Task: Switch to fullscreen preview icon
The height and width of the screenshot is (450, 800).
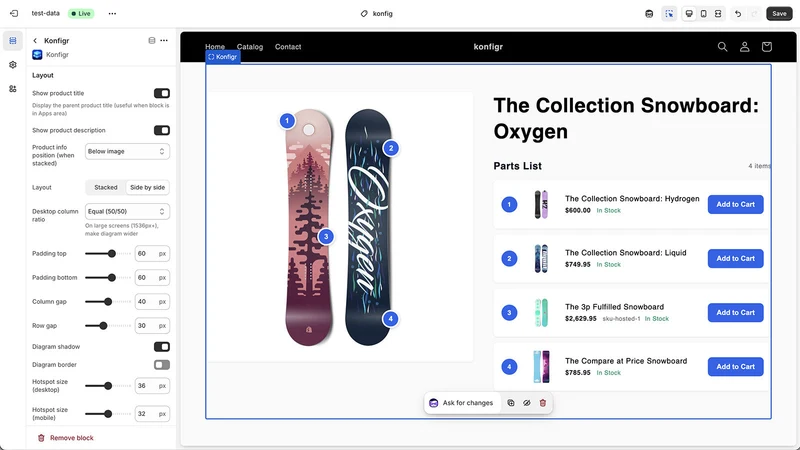Action: (x=718, y=14)
